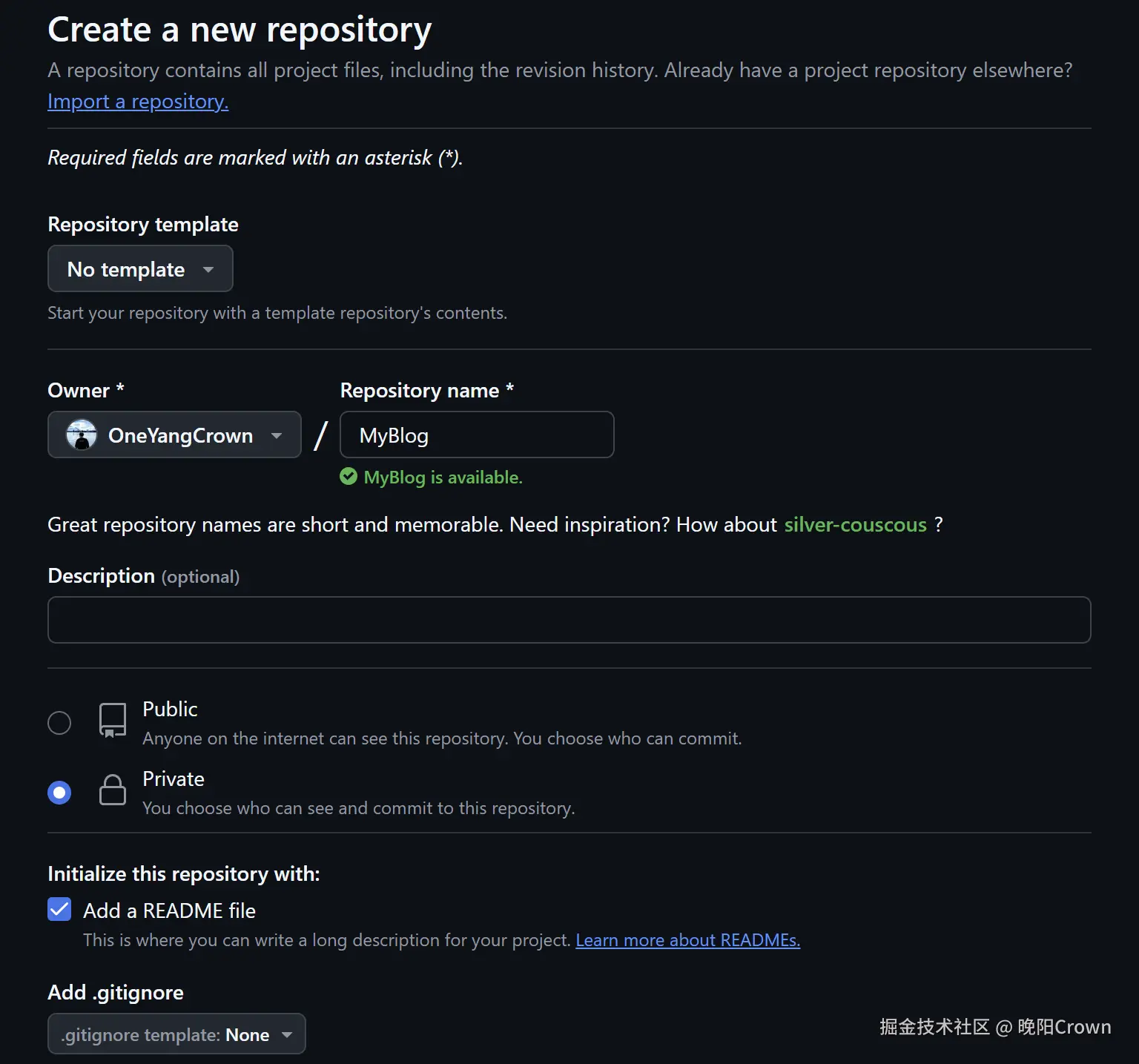Click the green availability checkmark icon
The height and width of the screenshot is (1064, 1139).
click(349, 477)
